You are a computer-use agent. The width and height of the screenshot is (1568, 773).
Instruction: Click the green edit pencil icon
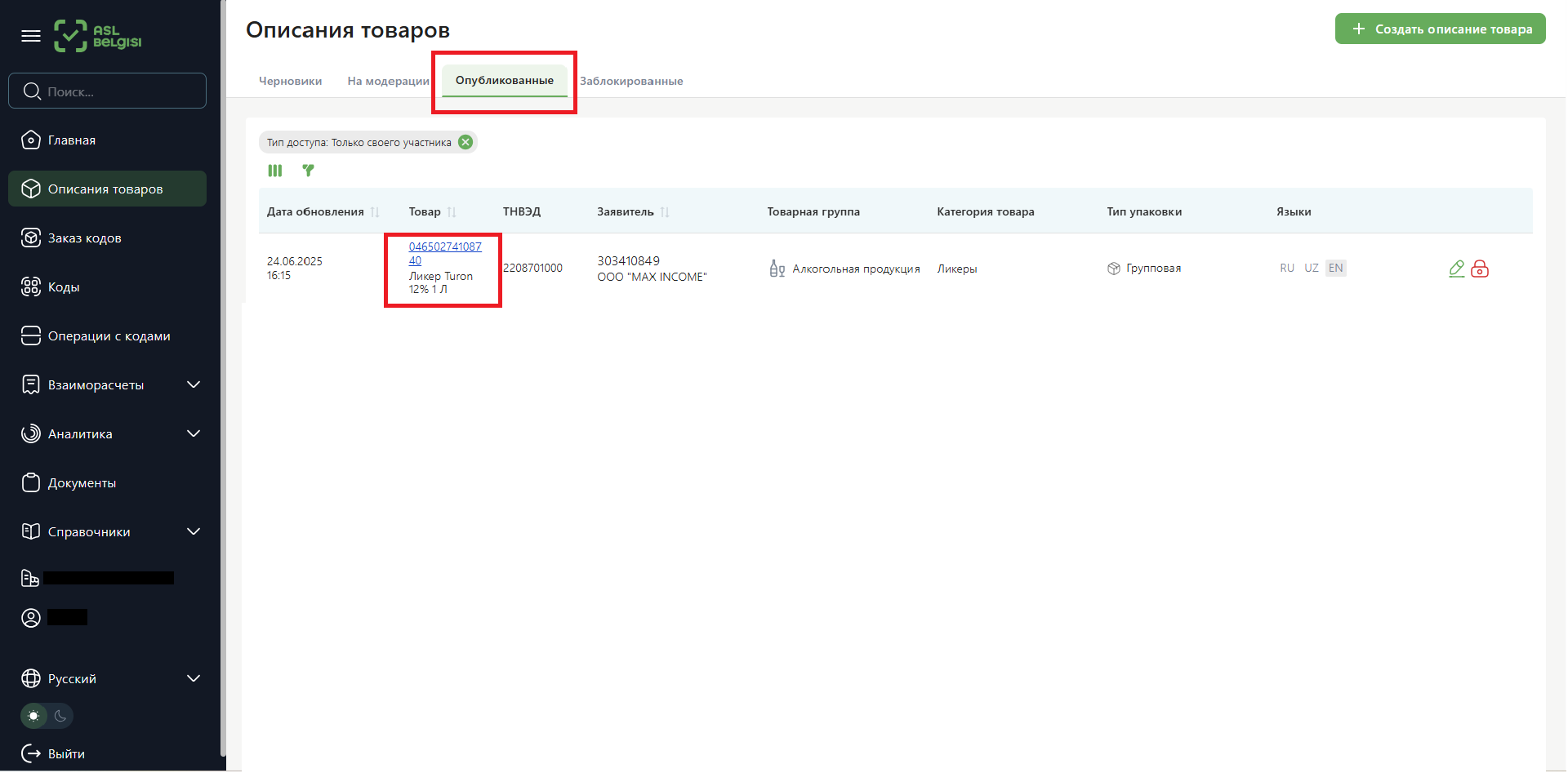[1456, 269]
